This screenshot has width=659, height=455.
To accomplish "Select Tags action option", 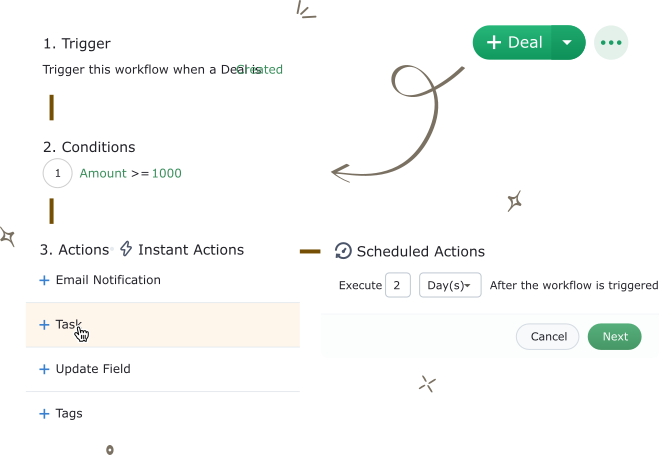I will pyautogui.click(x=163, y=414).
